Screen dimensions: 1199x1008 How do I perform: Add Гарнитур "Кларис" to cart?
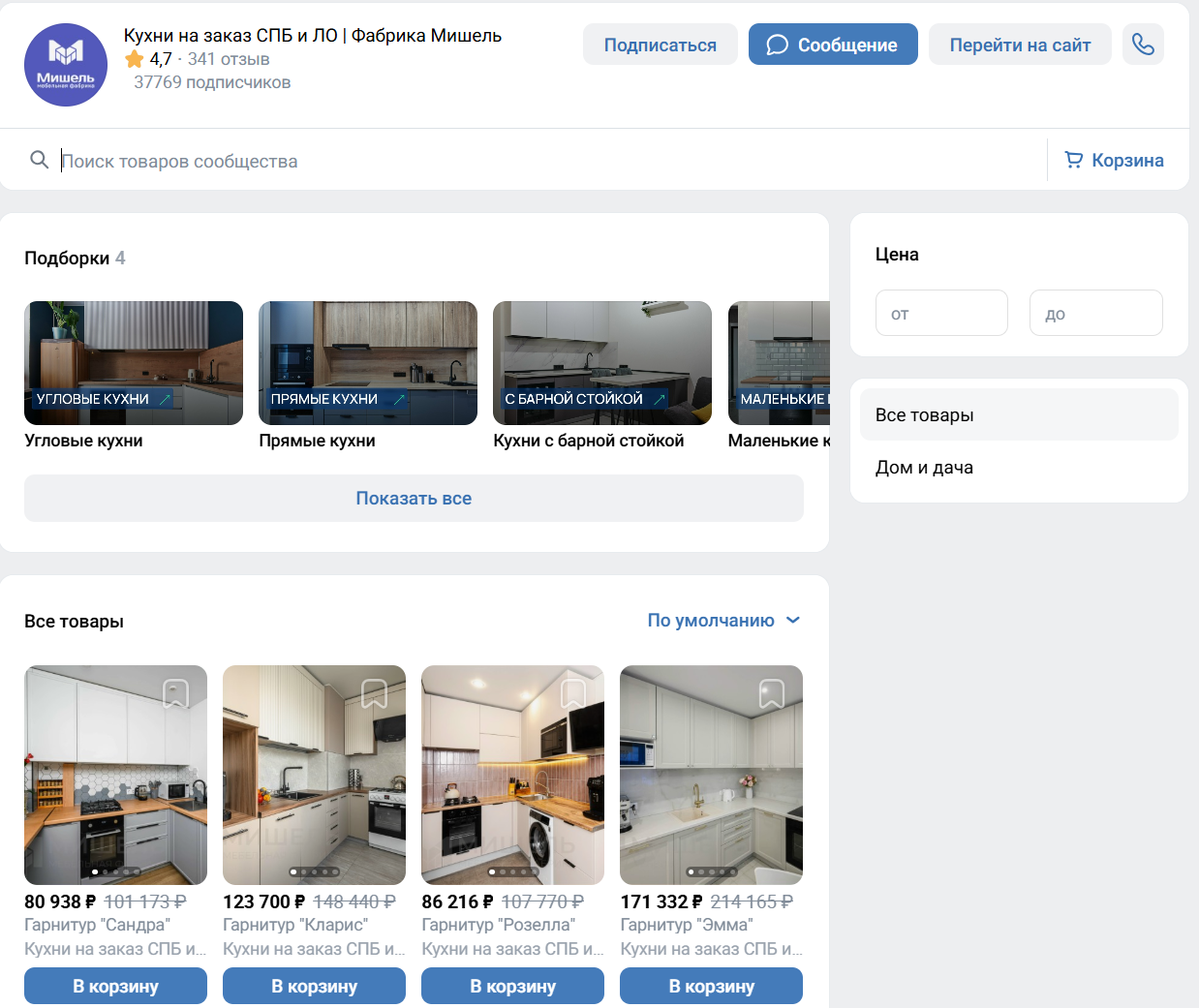[314, 987]
